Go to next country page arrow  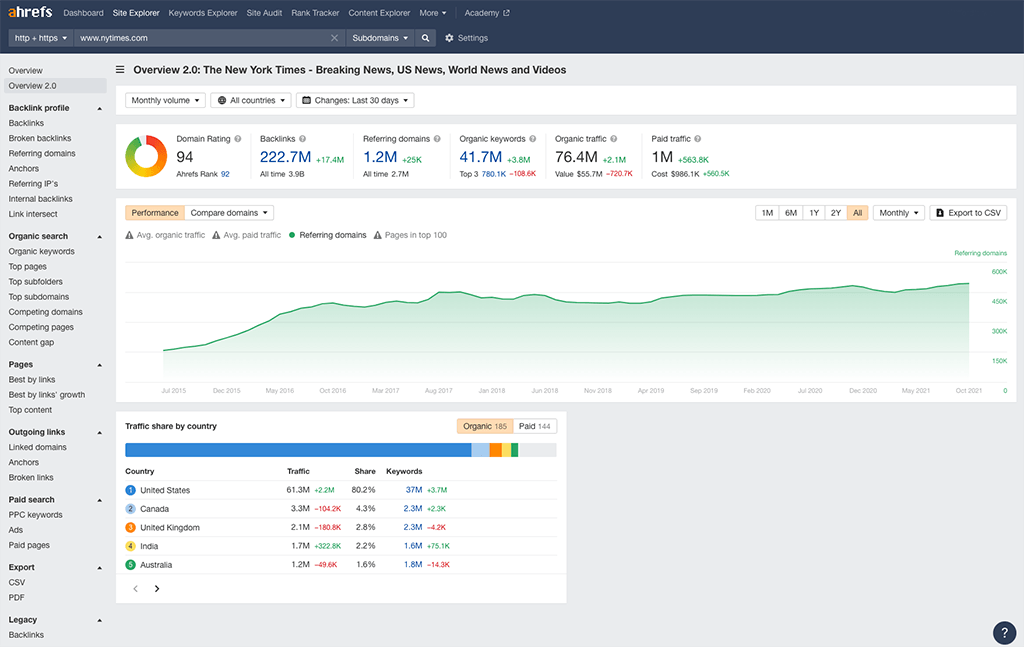coord(157,588)
